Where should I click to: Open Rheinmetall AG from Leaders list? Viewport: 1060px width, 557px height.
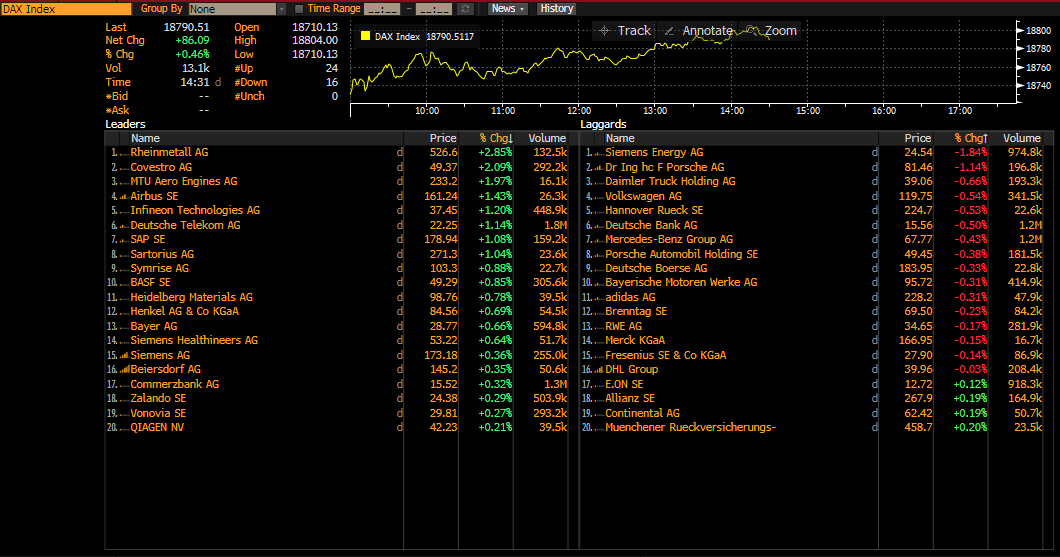169,153
